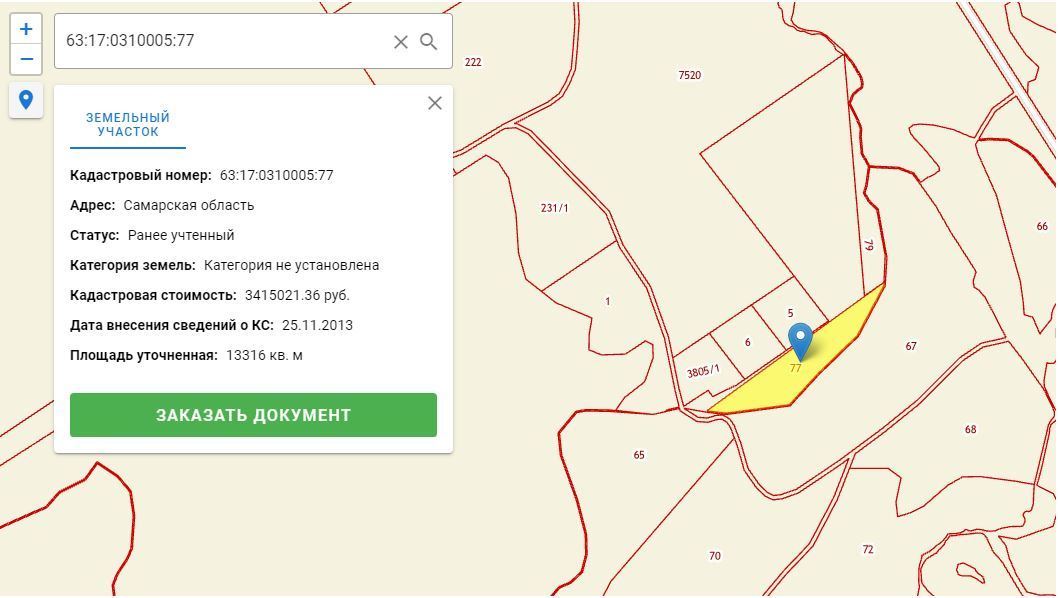Select parcel 67 on the map
The image size is (1058, 598).
[911, 346]
